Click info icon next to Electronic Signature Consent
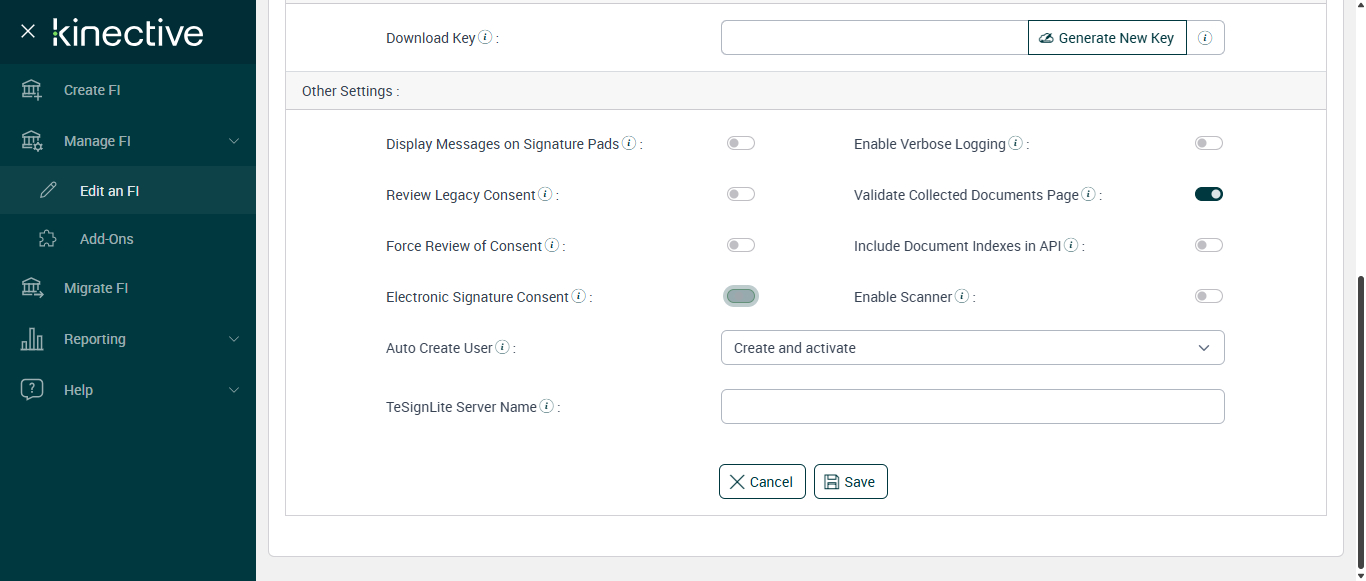Image resolution: width=1366 pixels, height=581 pixels. coord(578,297)
